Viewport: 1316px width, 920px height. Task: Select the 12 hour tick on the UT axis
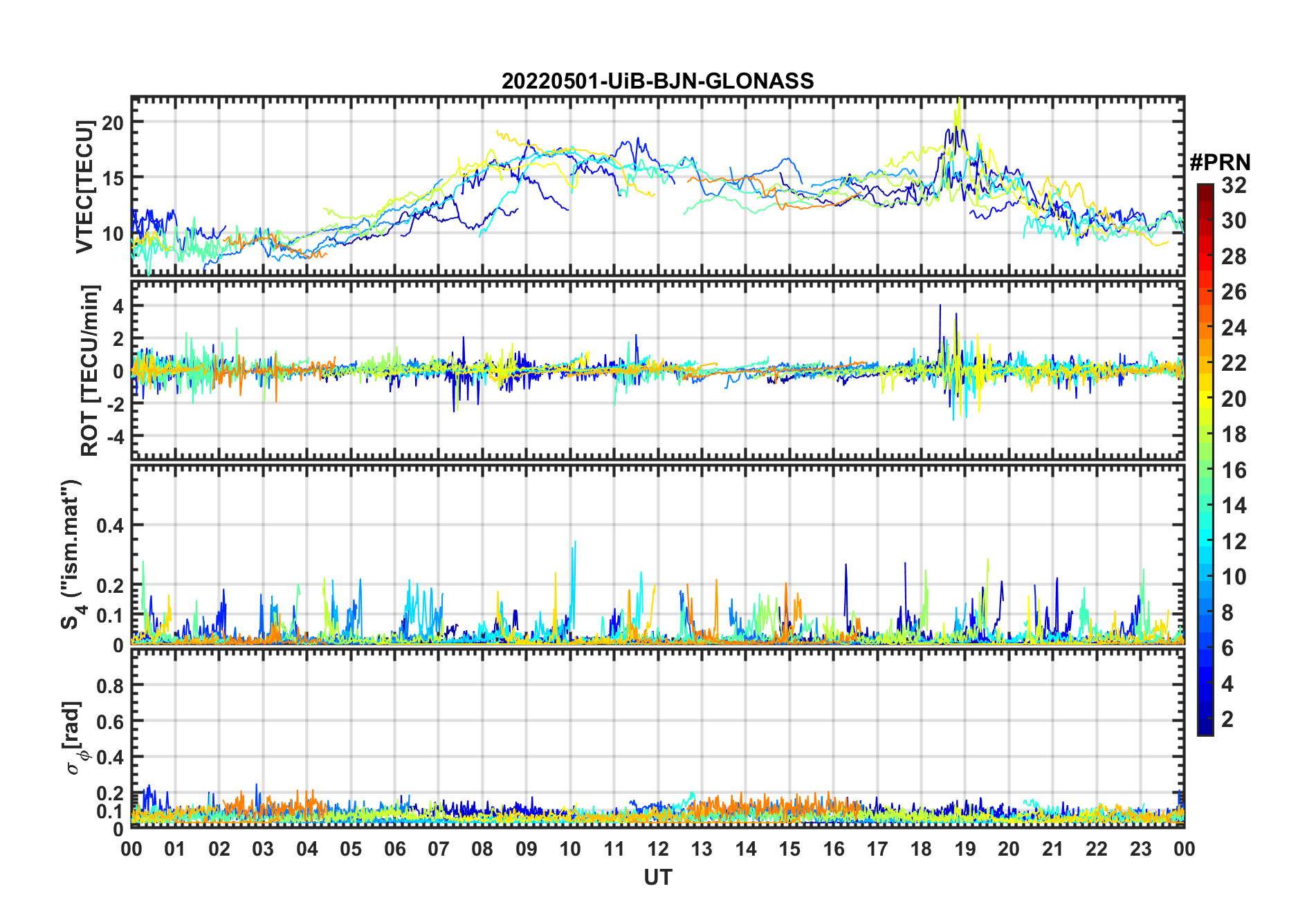(658, 849)
